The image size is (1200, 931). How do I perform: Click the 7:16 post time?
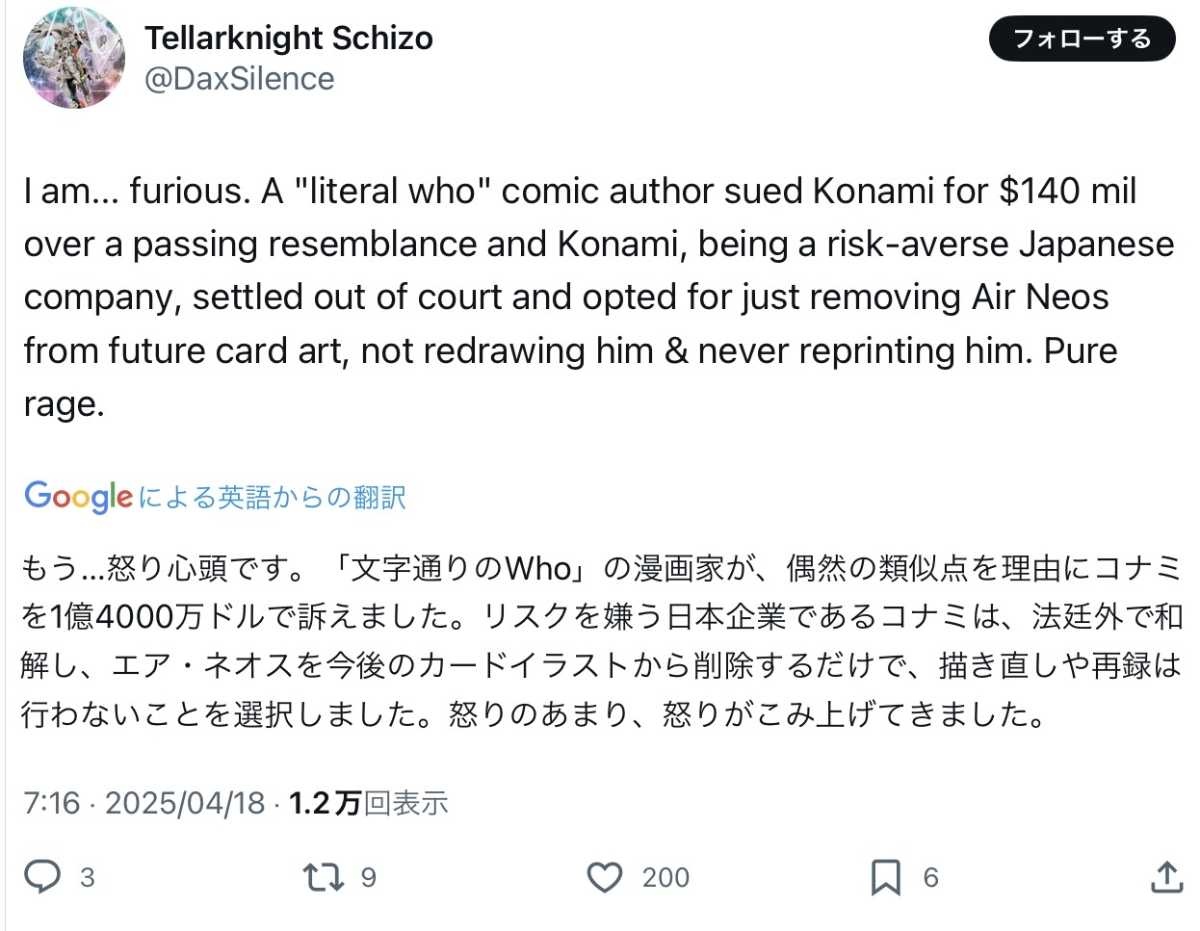pyautogui.click(x=50, y=803)
